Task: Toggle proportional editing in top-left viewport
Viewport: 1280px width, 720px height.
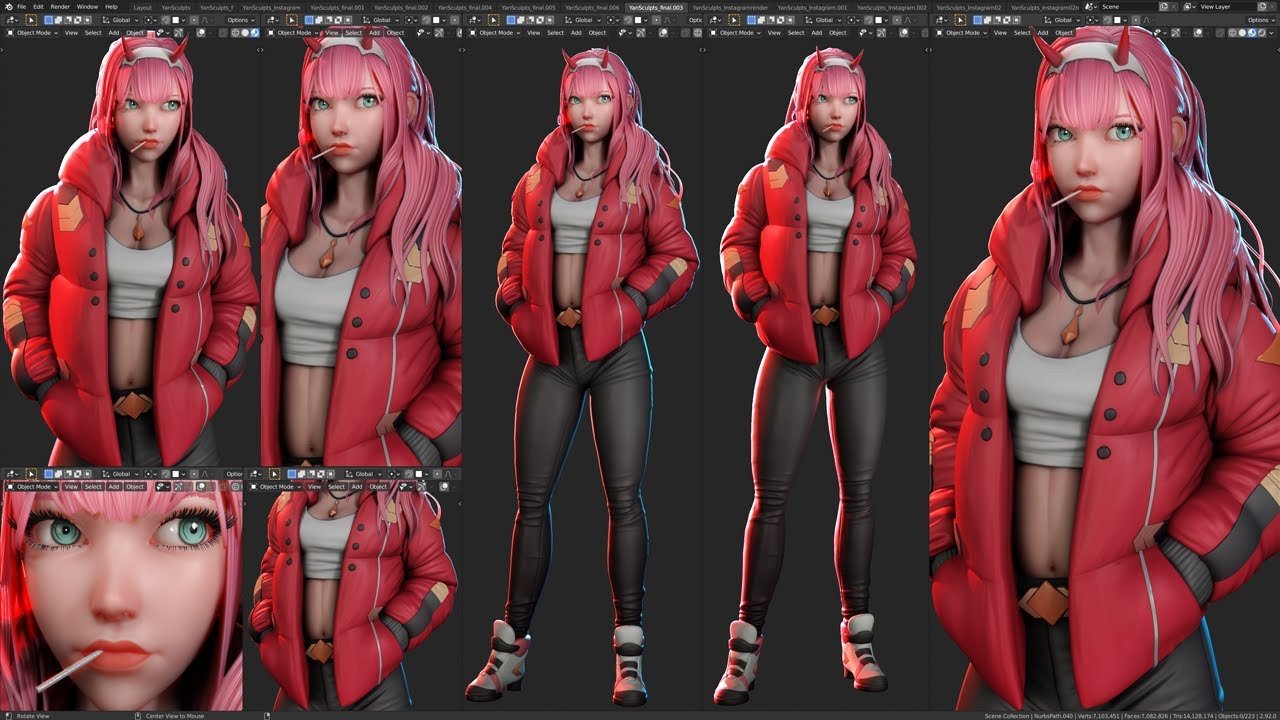Action: [195, 20]
